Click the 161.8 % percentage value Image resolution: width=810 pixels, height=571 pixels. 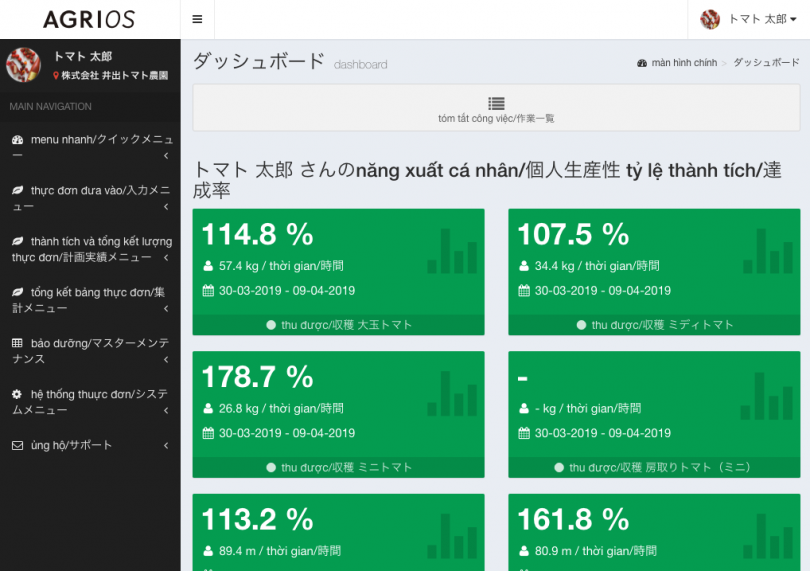coord(573,519)
